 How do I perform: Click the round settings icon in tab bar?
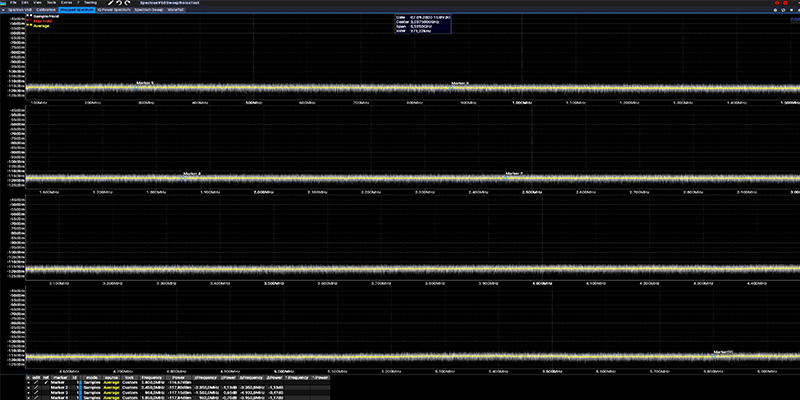[776, 10]
